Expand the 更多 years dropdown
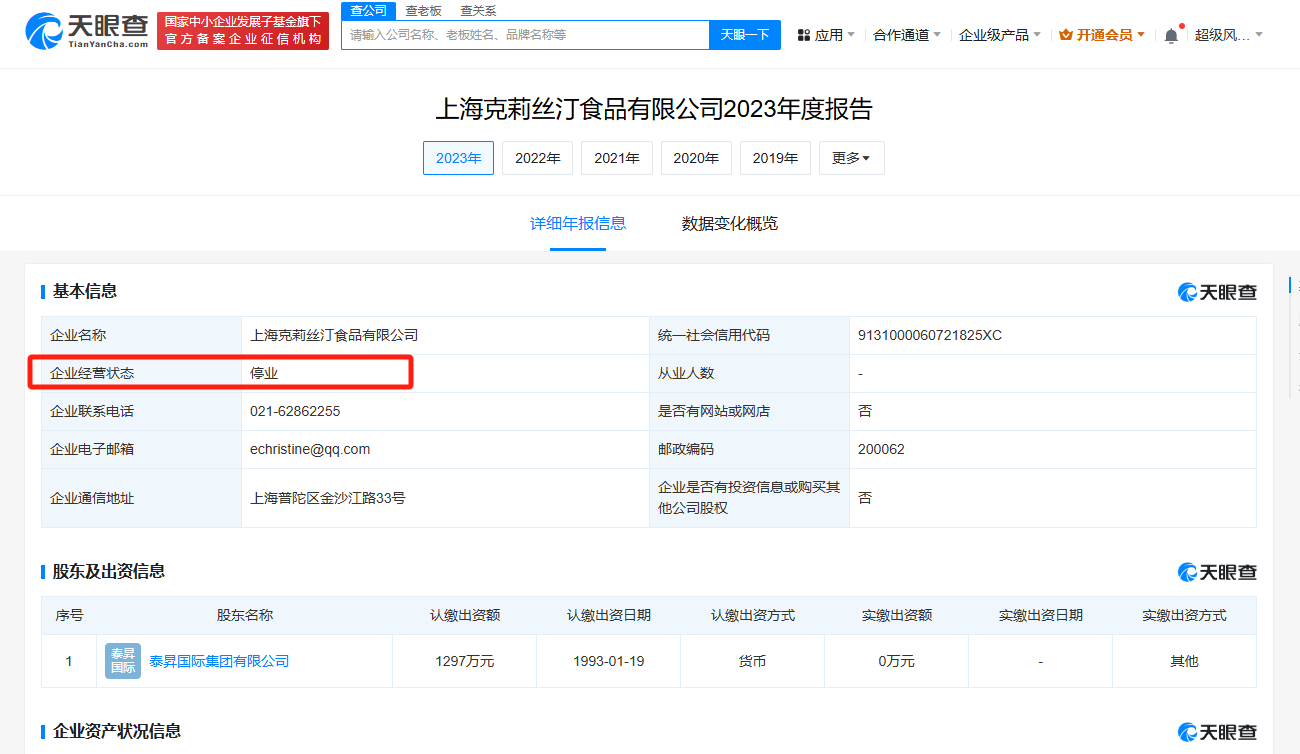 [x=852, y=158]
